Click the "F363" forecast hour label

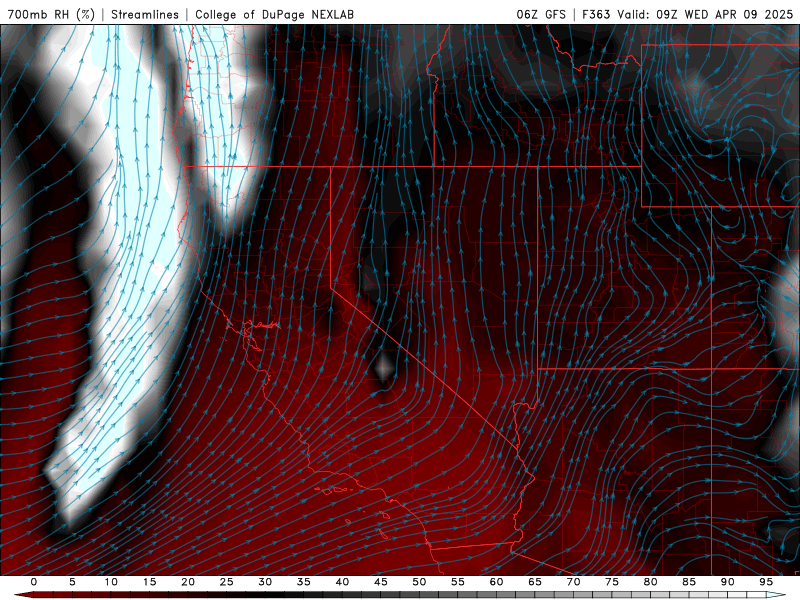coord(596,14)
